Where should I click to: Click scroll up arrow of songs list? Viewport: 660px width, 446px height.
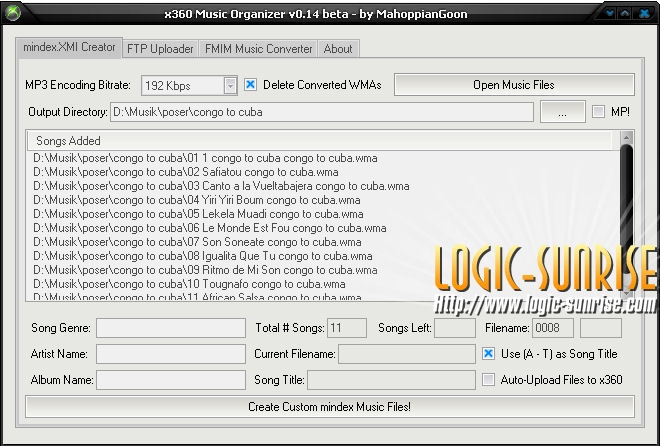coord(627,138)
